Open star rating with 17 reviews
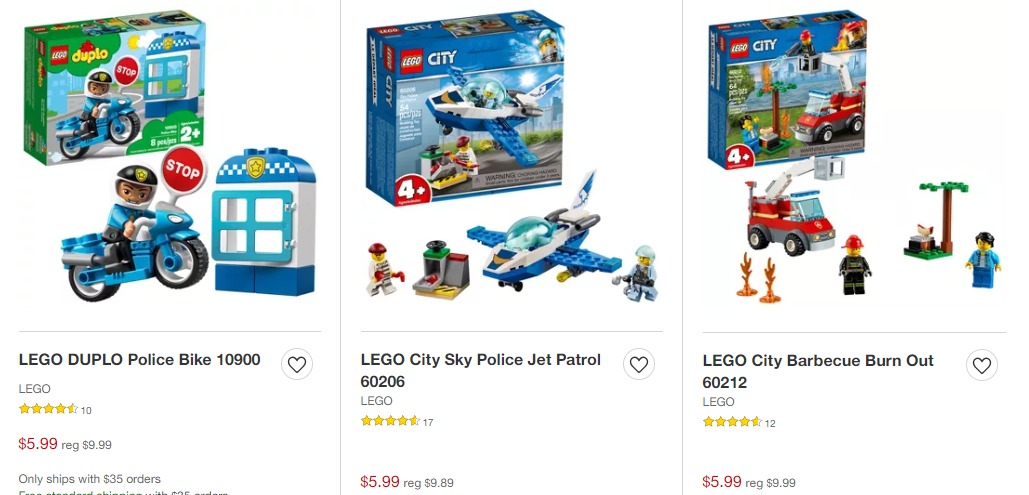 coord(396,421)
